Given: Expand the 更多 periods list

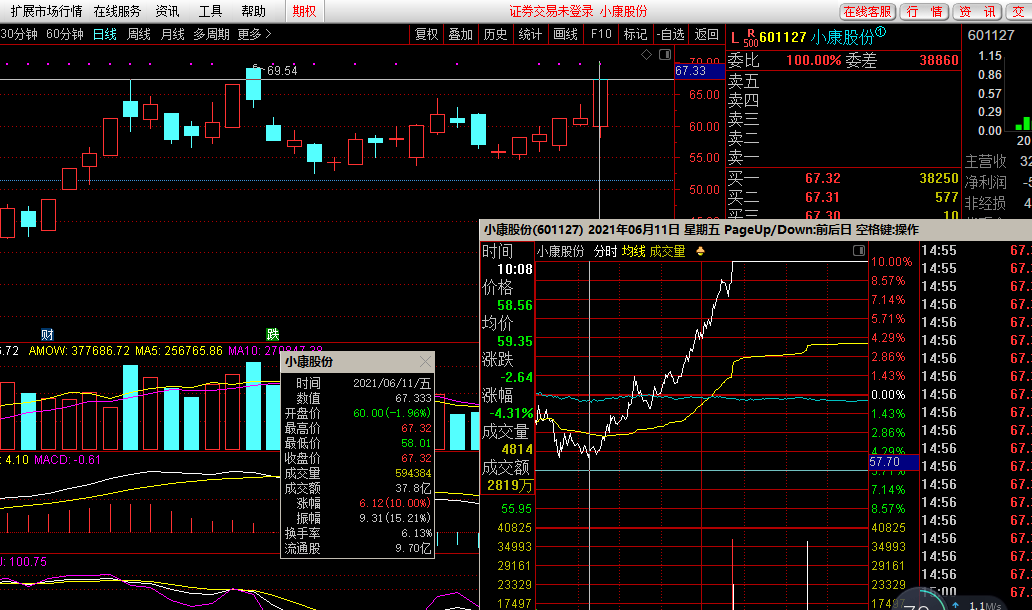Looking at the screenshot, I should tap(254, 34).
